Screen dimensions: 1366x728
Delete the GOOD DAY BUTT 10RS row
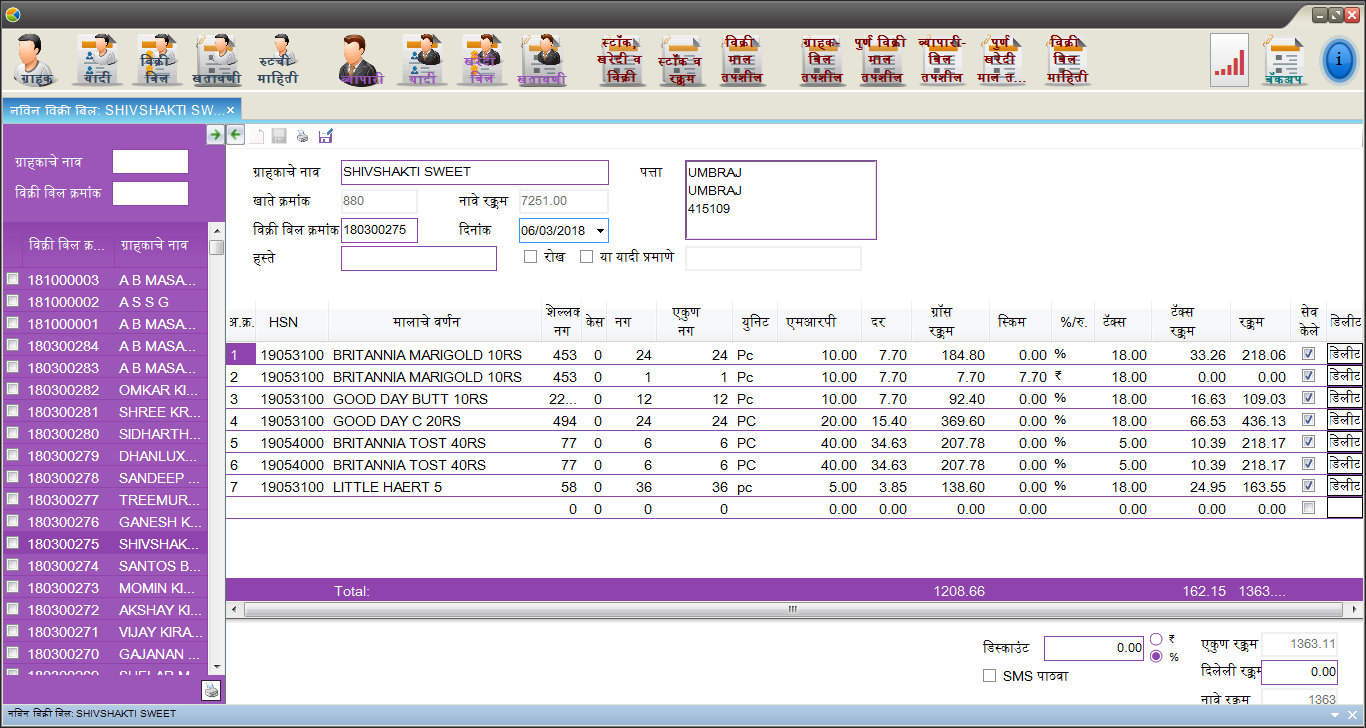coord(1345,398)
